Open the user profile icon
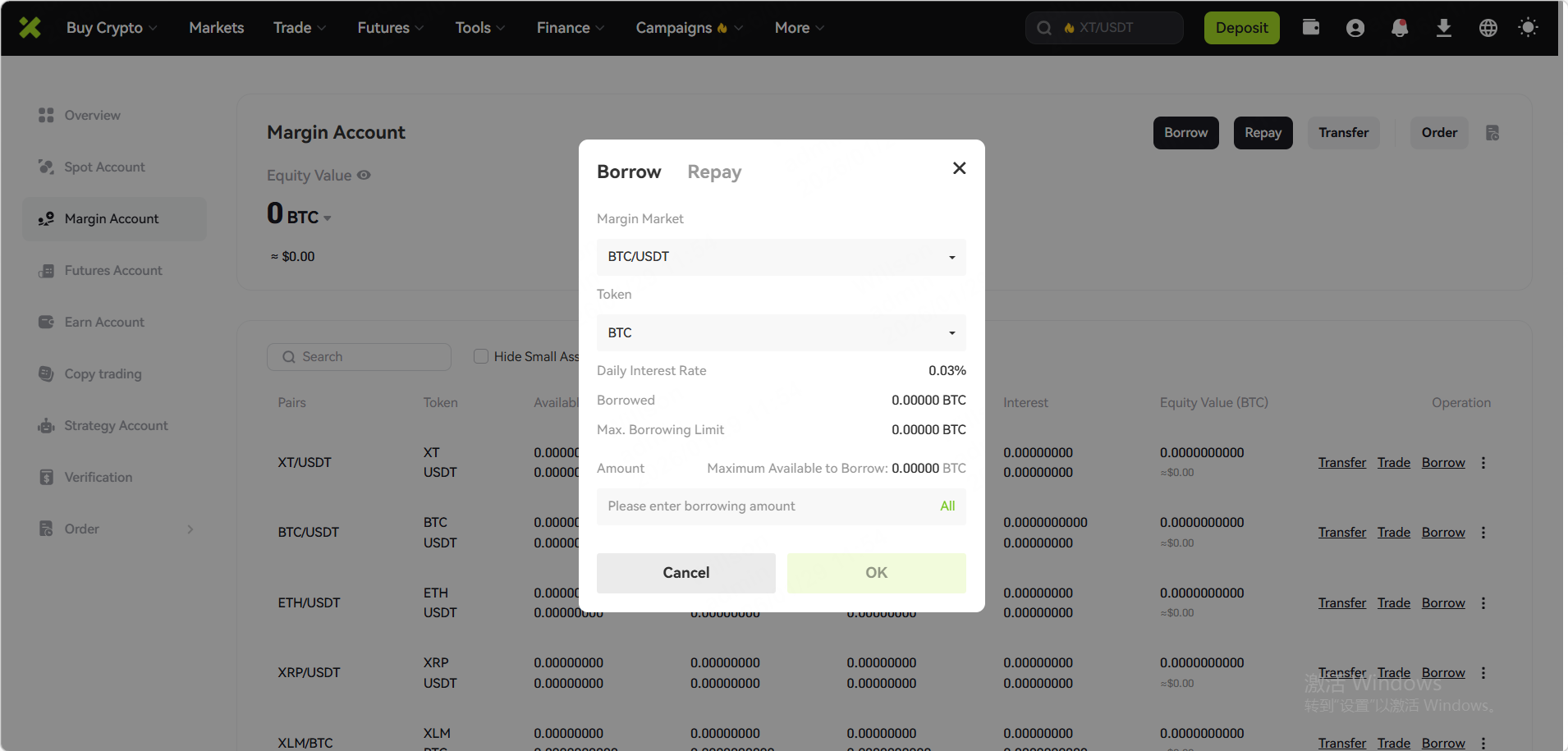 tap(1355, 28)
